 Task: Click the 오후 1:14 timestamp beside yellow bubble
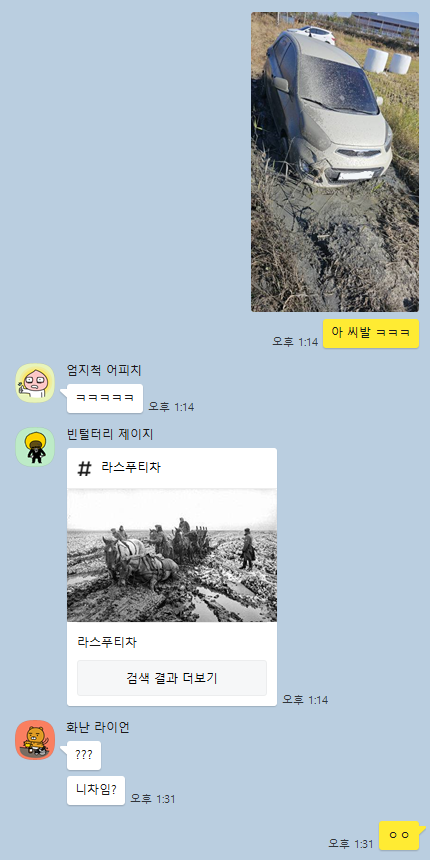click(x=295, y=342)
